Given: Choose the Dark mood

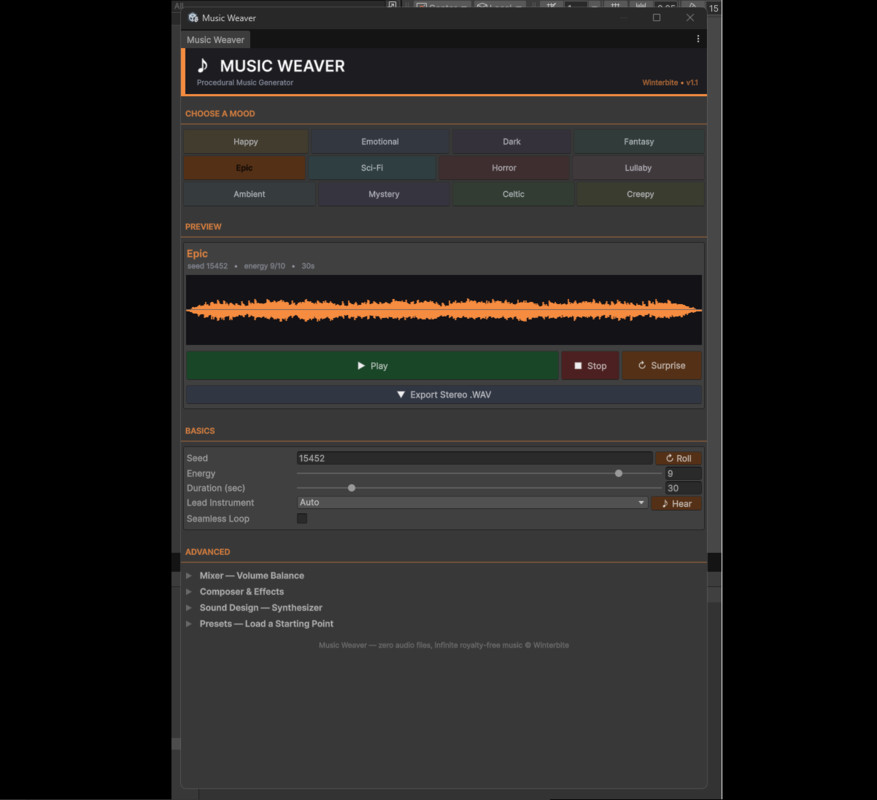Looking at the screenshot, I should click(511, 142).
